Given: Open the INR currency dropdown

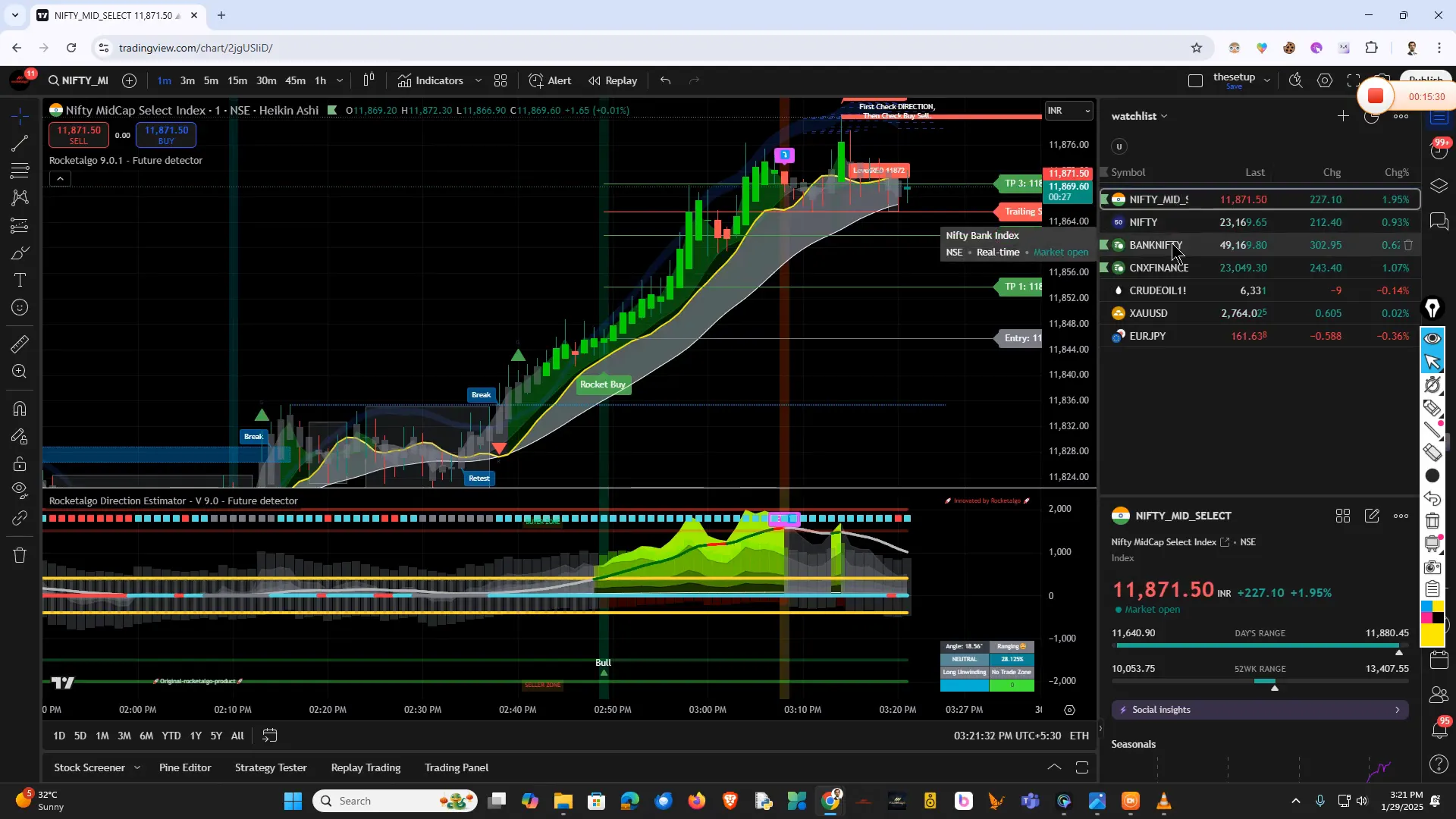Looking at the screenshot, I should click(x=1069, y=111).
